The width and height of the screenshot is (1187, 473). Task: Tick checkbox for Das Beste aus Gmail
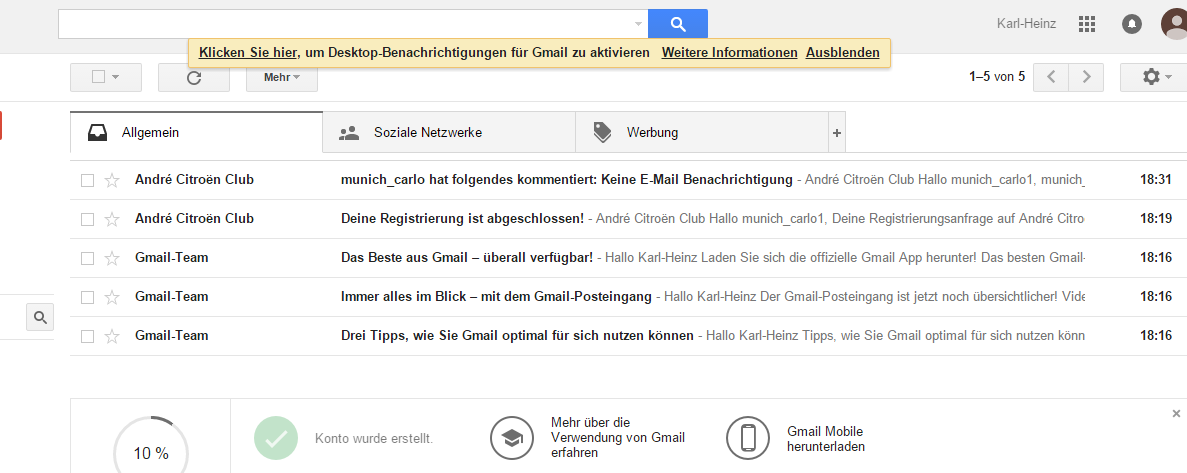click(x=88, y=258)
